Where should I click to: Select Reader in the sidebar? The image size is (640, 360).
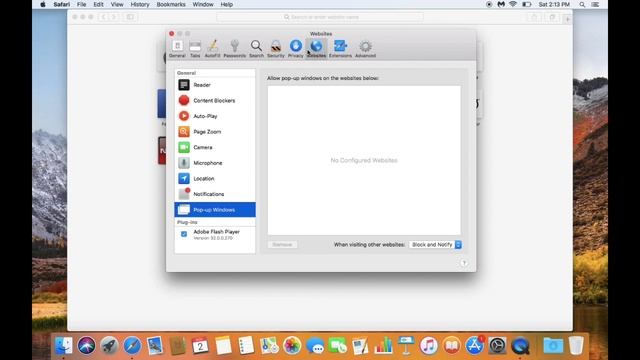point(215,85)
